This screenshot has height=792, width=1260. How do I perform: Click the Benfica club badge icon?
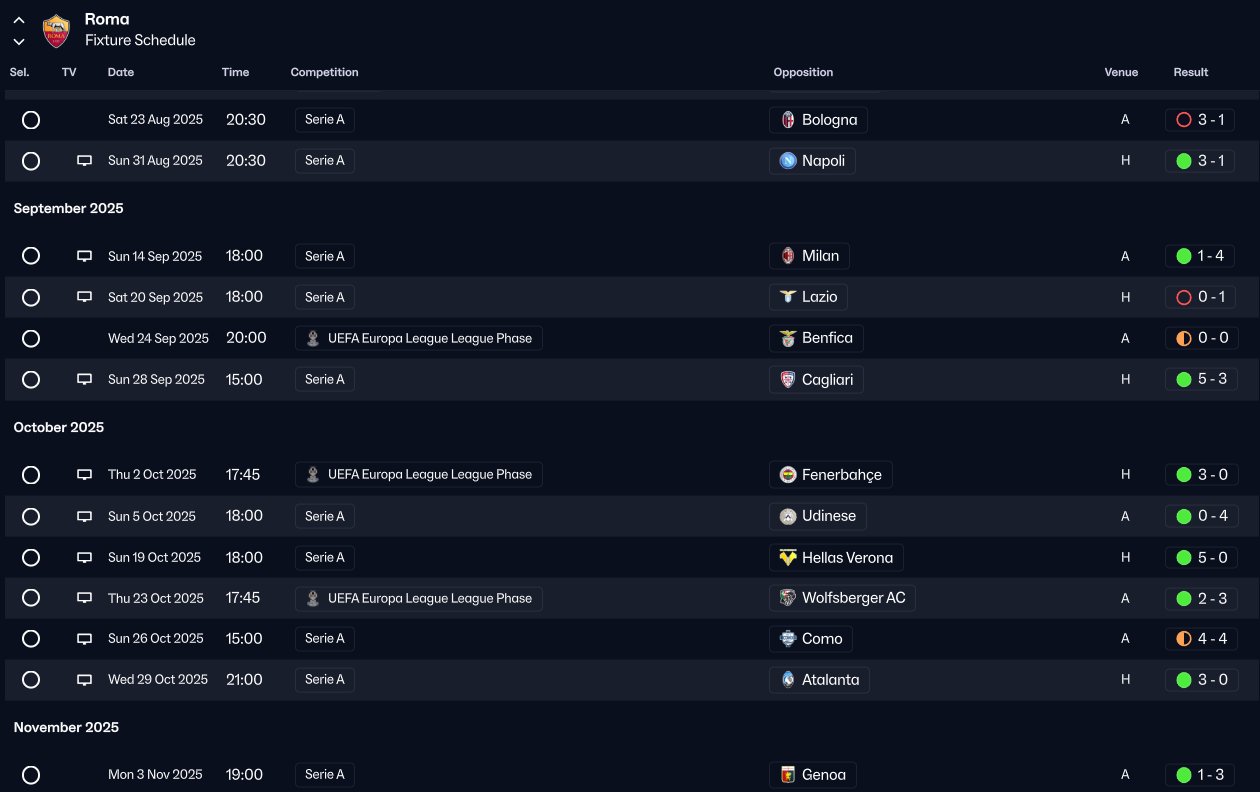coord(788,338)
